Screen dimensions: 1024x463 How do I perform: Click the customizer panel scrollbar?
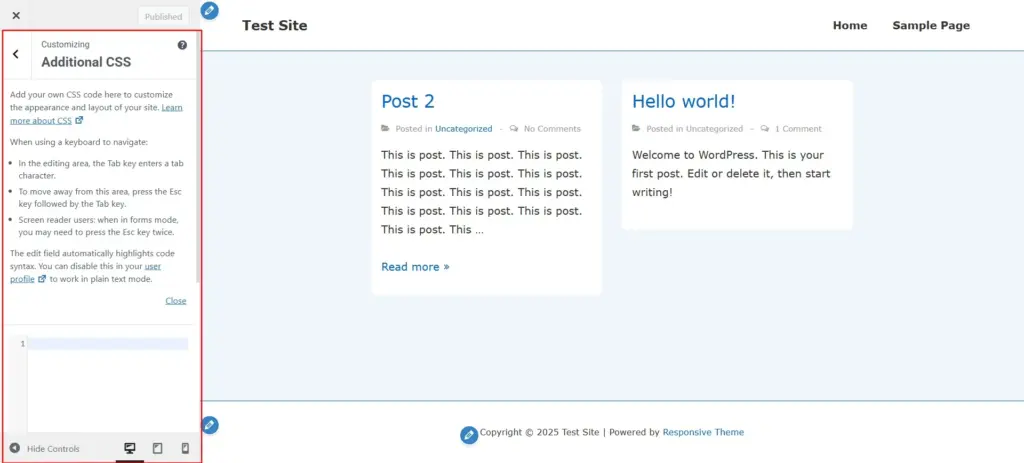197,157
